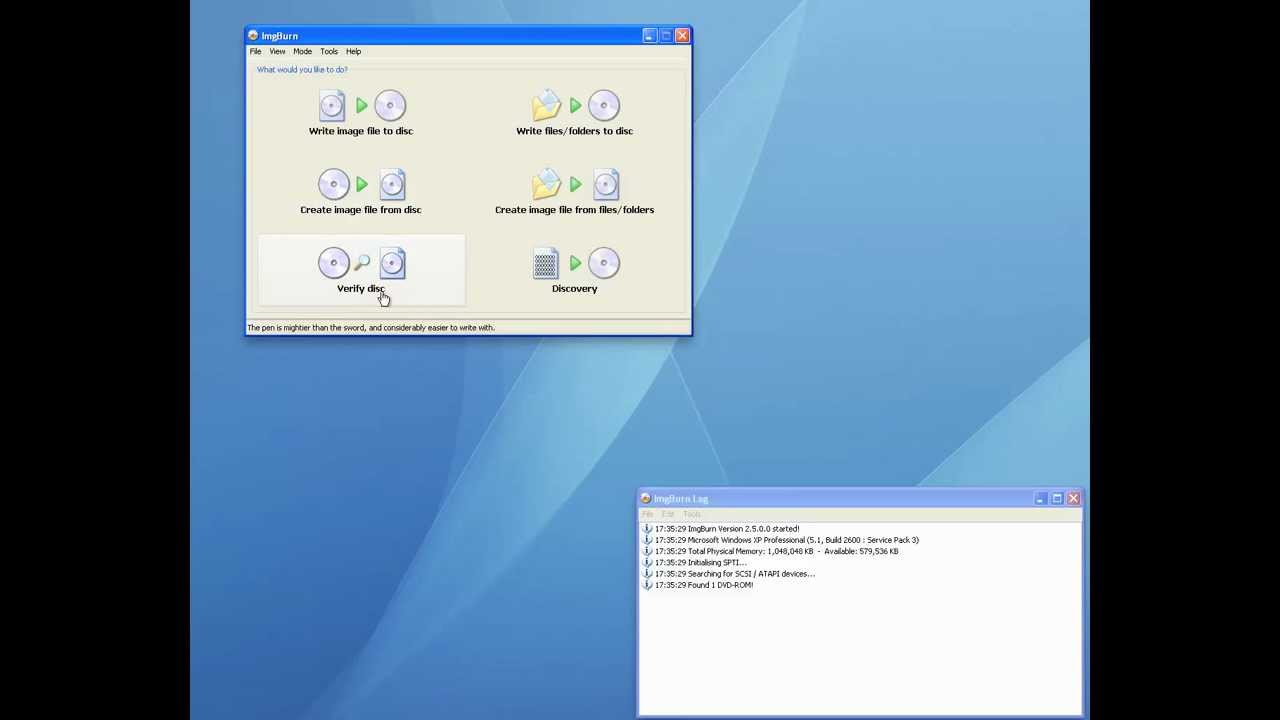The width and height of the screenshot is (1280, 720).
Task: Launch Discovery mode
Action: tap(574, 271)
